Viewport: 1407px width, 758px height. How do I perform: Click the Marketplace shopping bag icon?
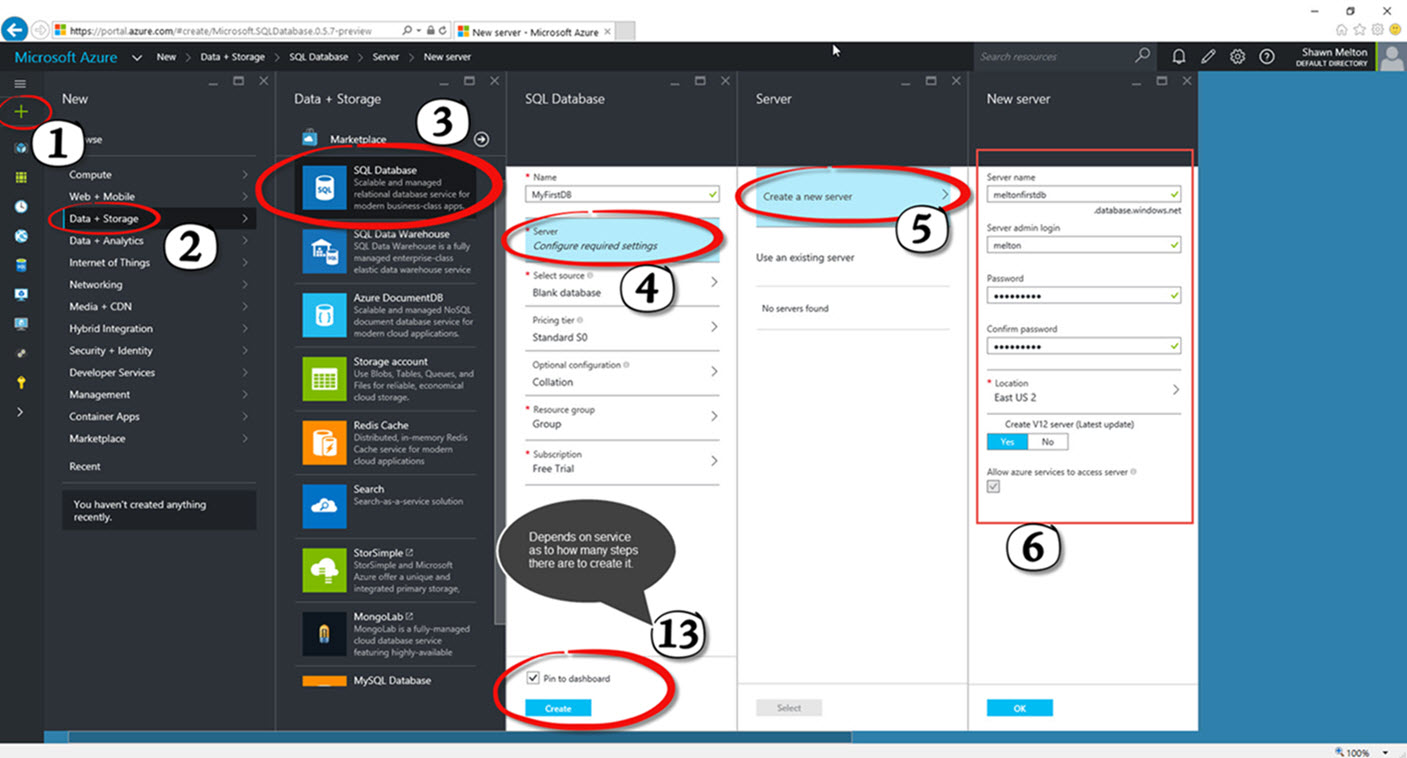click(310, 138)
